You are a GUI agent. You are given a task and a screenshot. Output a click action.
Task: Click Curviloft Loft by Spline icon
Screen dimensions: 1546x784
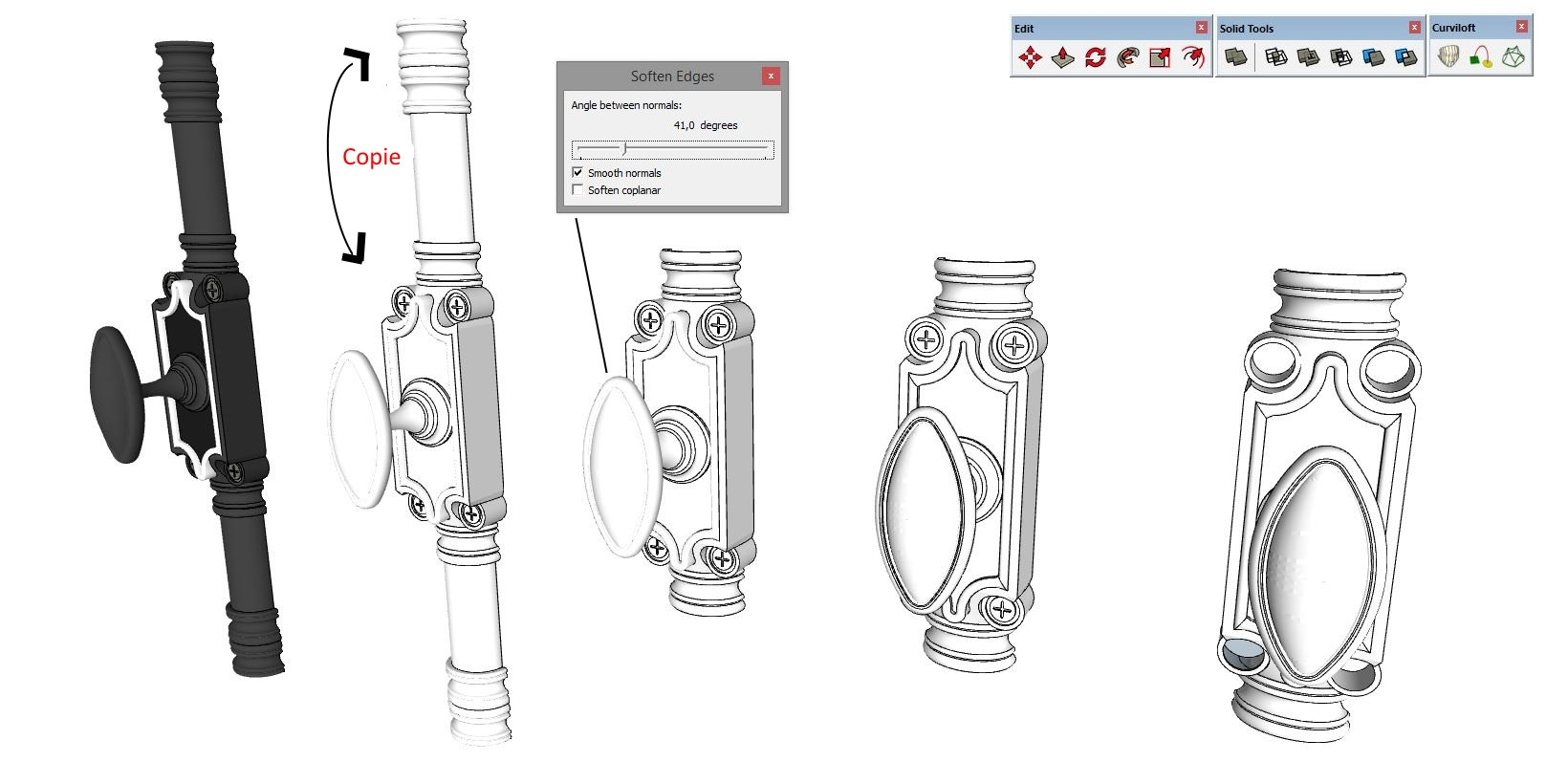pos(1448,58)
